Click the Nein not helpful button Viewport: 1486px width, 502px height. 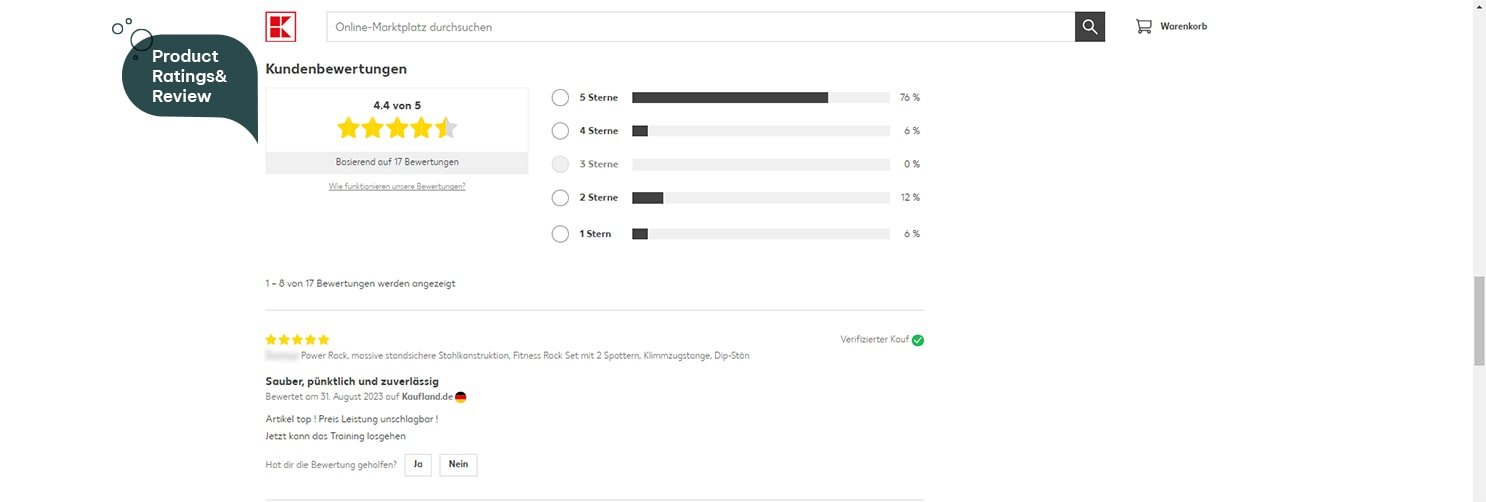(458, 465)
